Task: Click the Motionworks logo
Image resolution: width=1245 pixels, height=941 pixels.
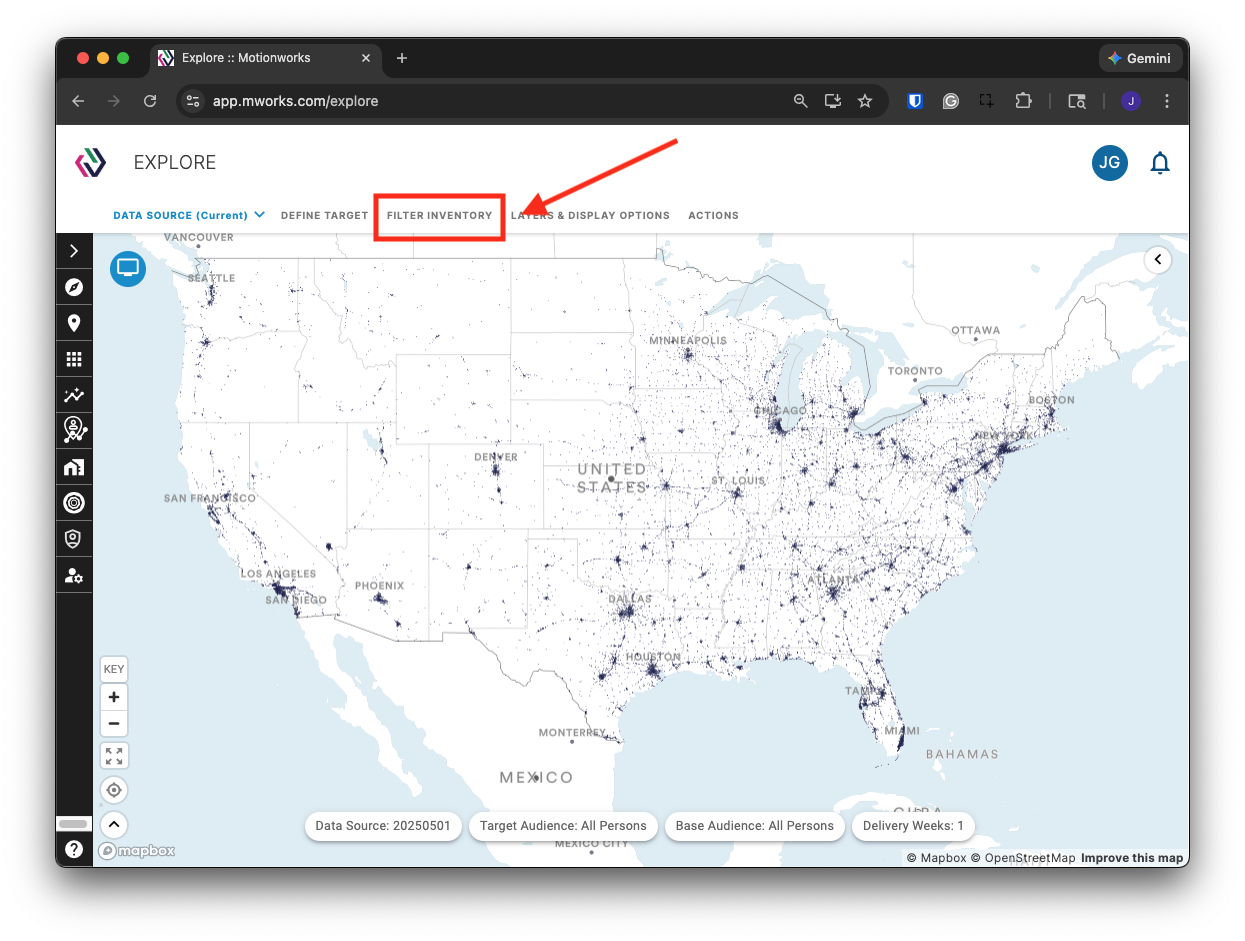Action: pos(91,163)
